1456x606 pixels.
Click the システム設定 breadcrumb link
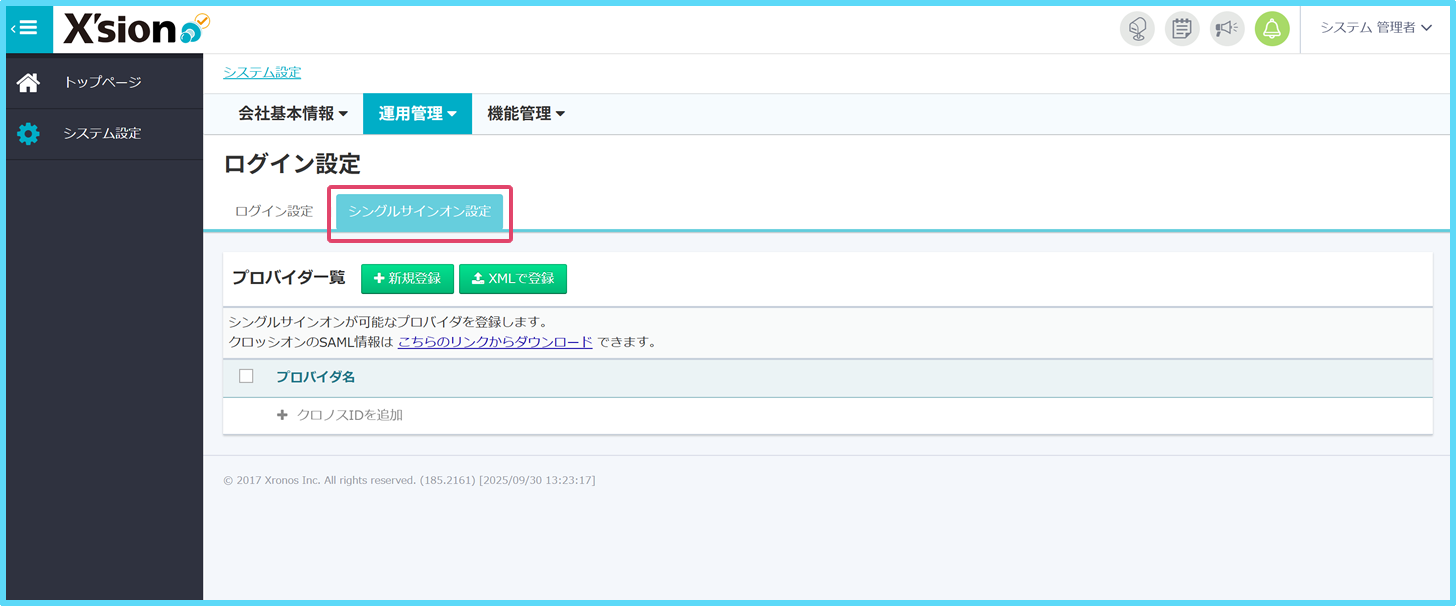pyautogui.click(x=262, y=72)
